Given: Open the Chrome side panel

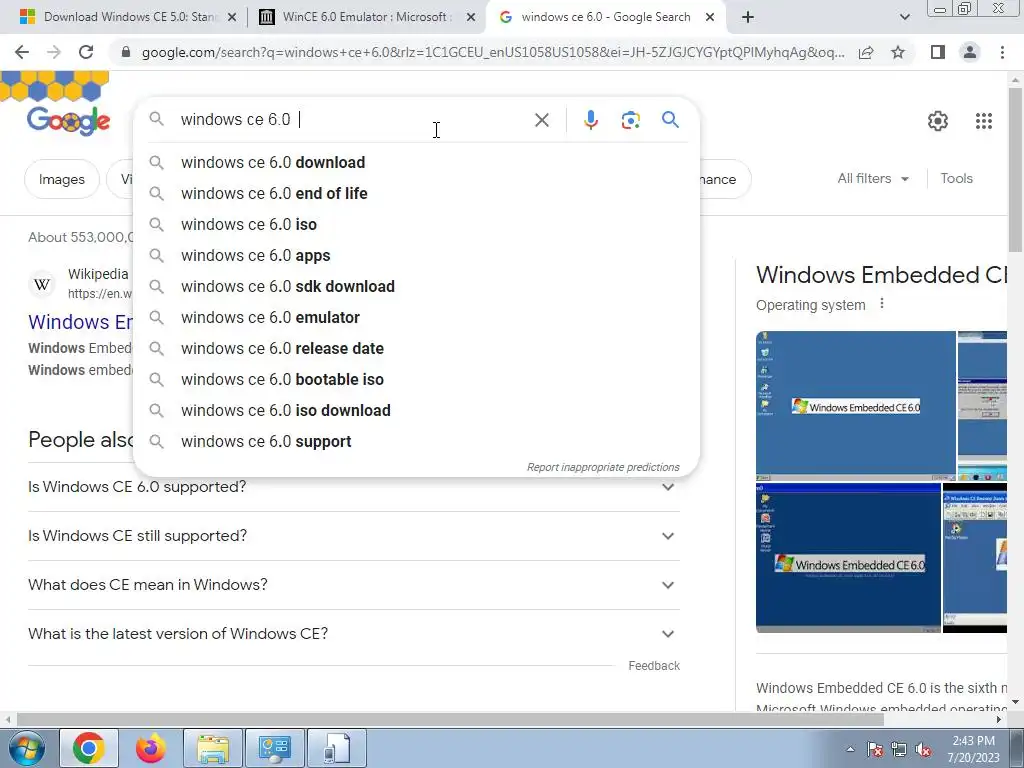Looking at the screenshot, I should (x=938, y=52).
